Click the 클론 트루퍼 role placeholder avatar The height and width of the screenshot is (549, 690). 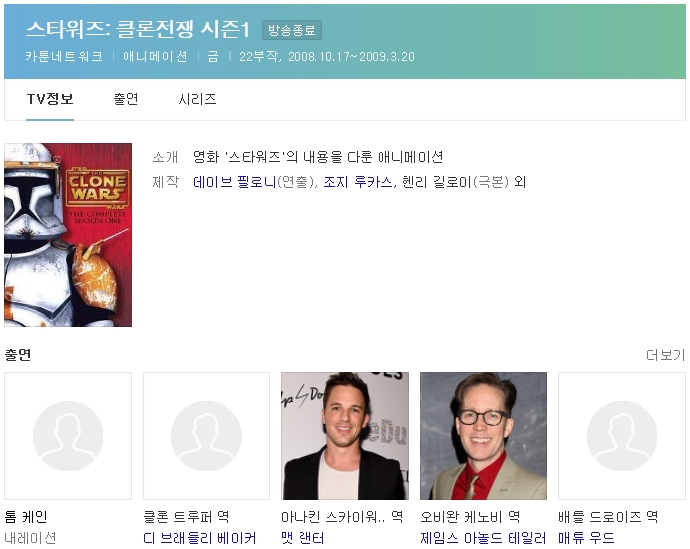point(206,436)
